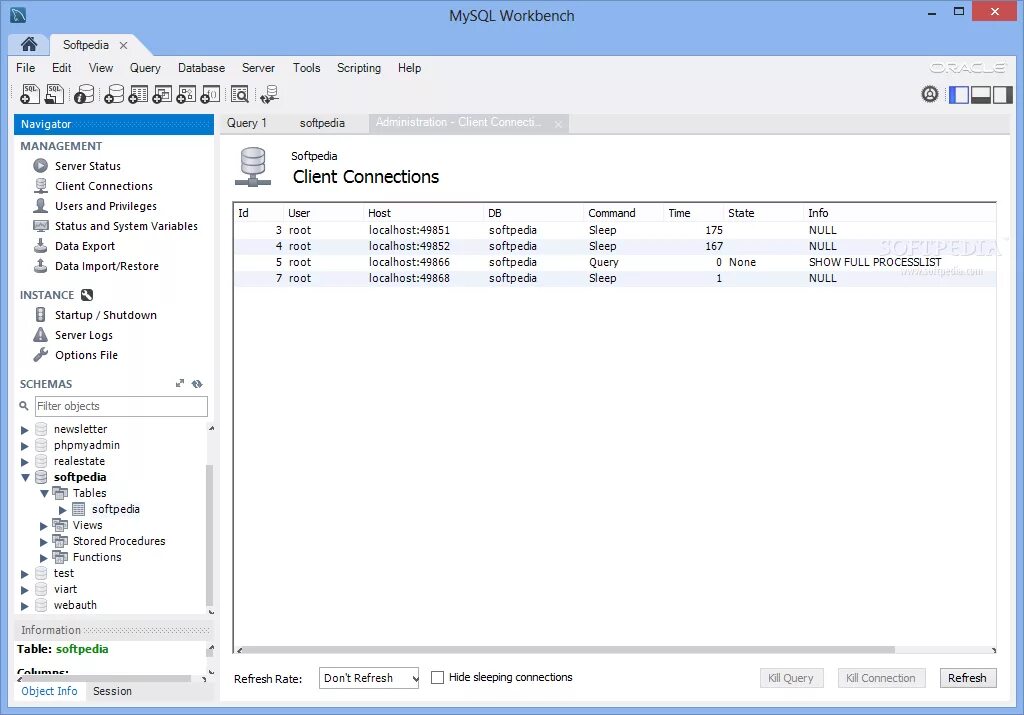This screenshot has height=715, width=1024.
Task: Create new stored procedure toolbar icon
Action: point(186,94)
